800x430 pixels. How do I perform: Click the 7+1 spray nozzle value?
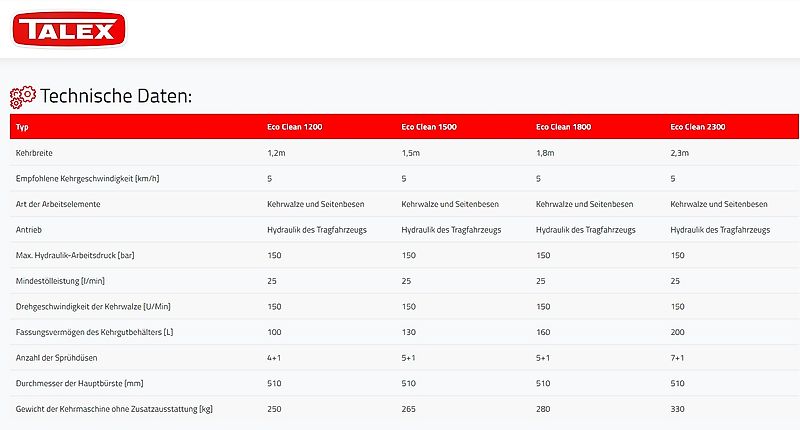click(677, 358)
